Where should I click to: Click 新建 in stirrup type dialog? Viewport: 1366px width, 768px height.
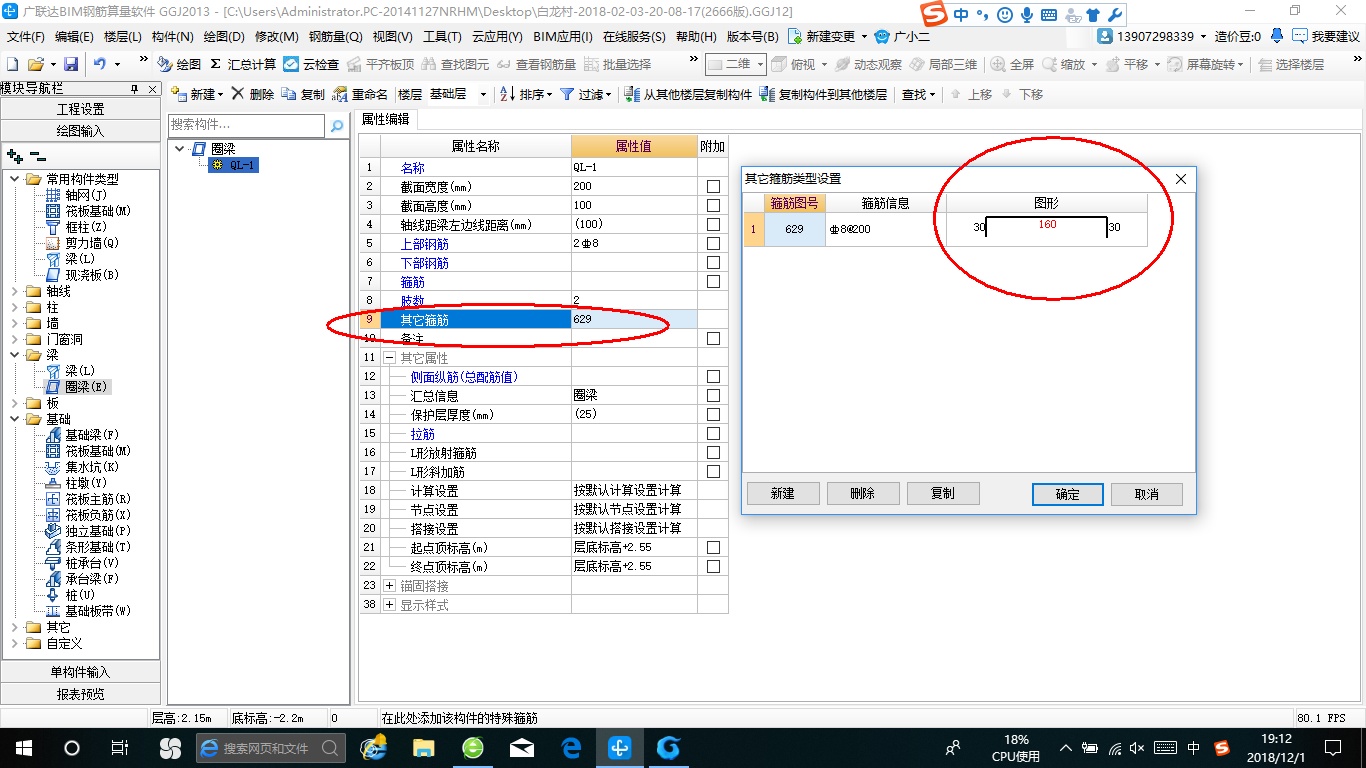(783, 493)
